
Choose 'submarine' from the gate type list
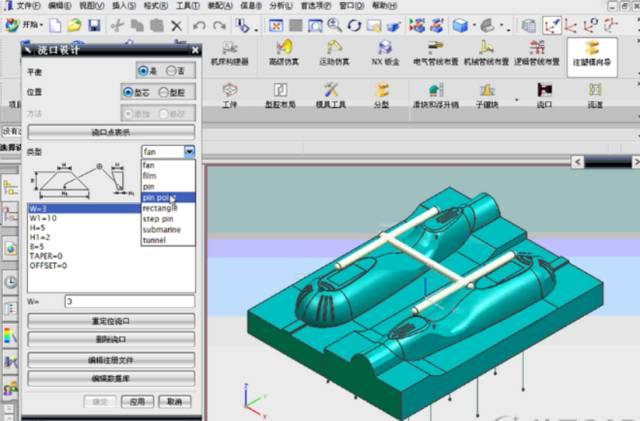click(162, 226)
